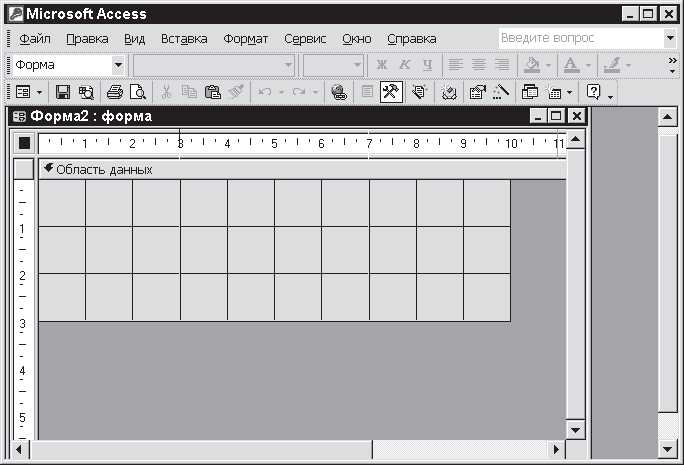Toggle the Field List panel button
The width and height of the screenshot is (684, 465).
(367, 92)
